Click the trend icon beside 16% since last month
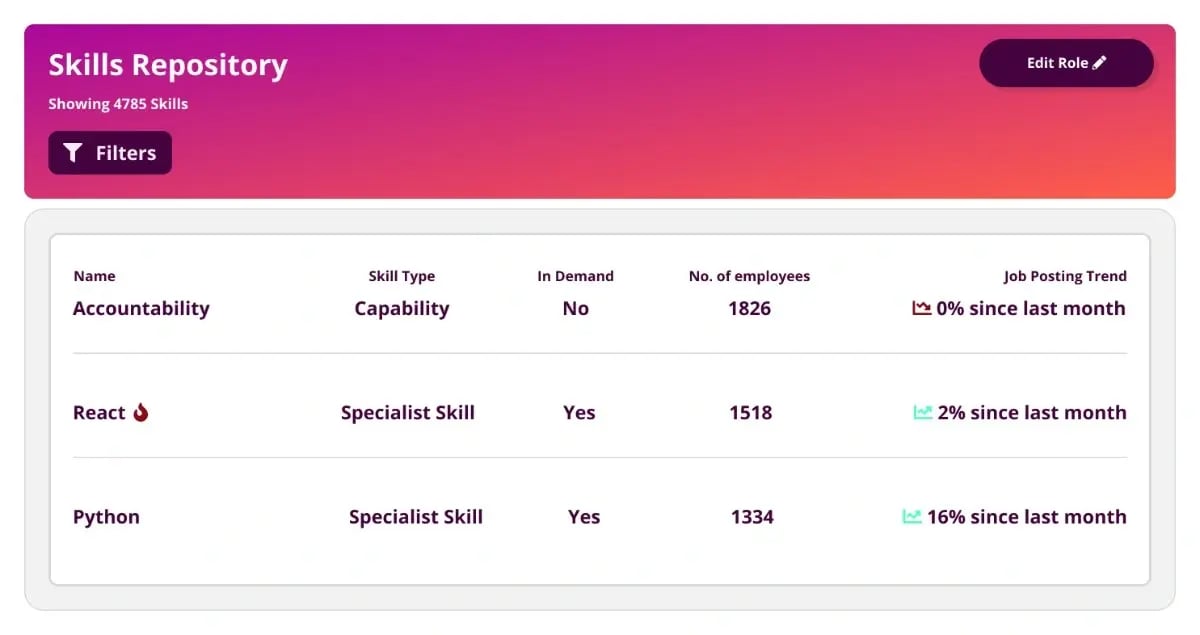The width and height of the screenshot is (1200, 635). [x=912, y=517]
